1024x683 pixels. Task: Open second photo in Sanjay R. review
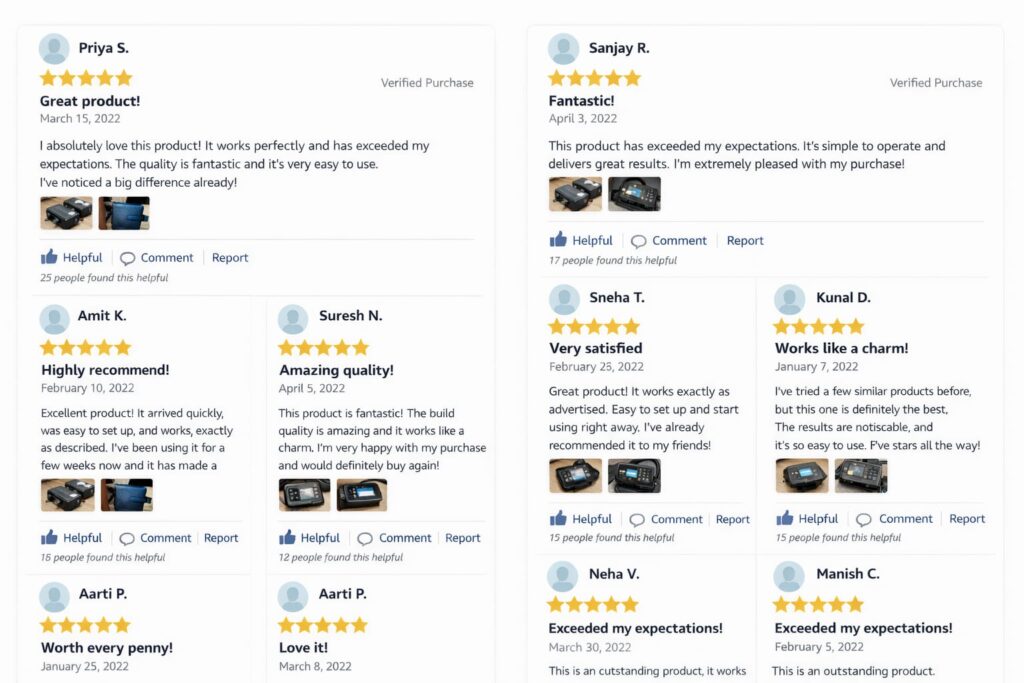(x=634, y=194)
